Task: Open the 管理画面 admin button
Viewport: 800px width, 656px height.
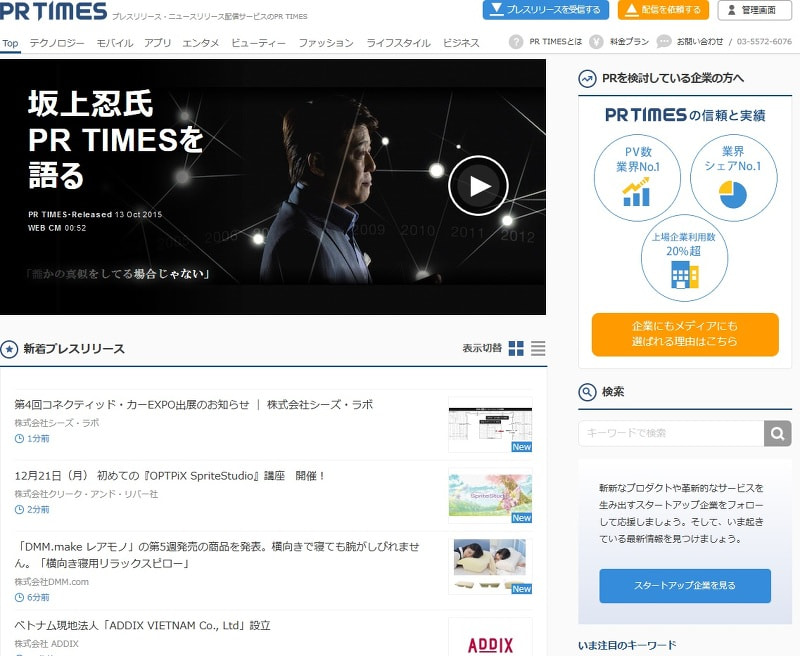Action: 755,10
